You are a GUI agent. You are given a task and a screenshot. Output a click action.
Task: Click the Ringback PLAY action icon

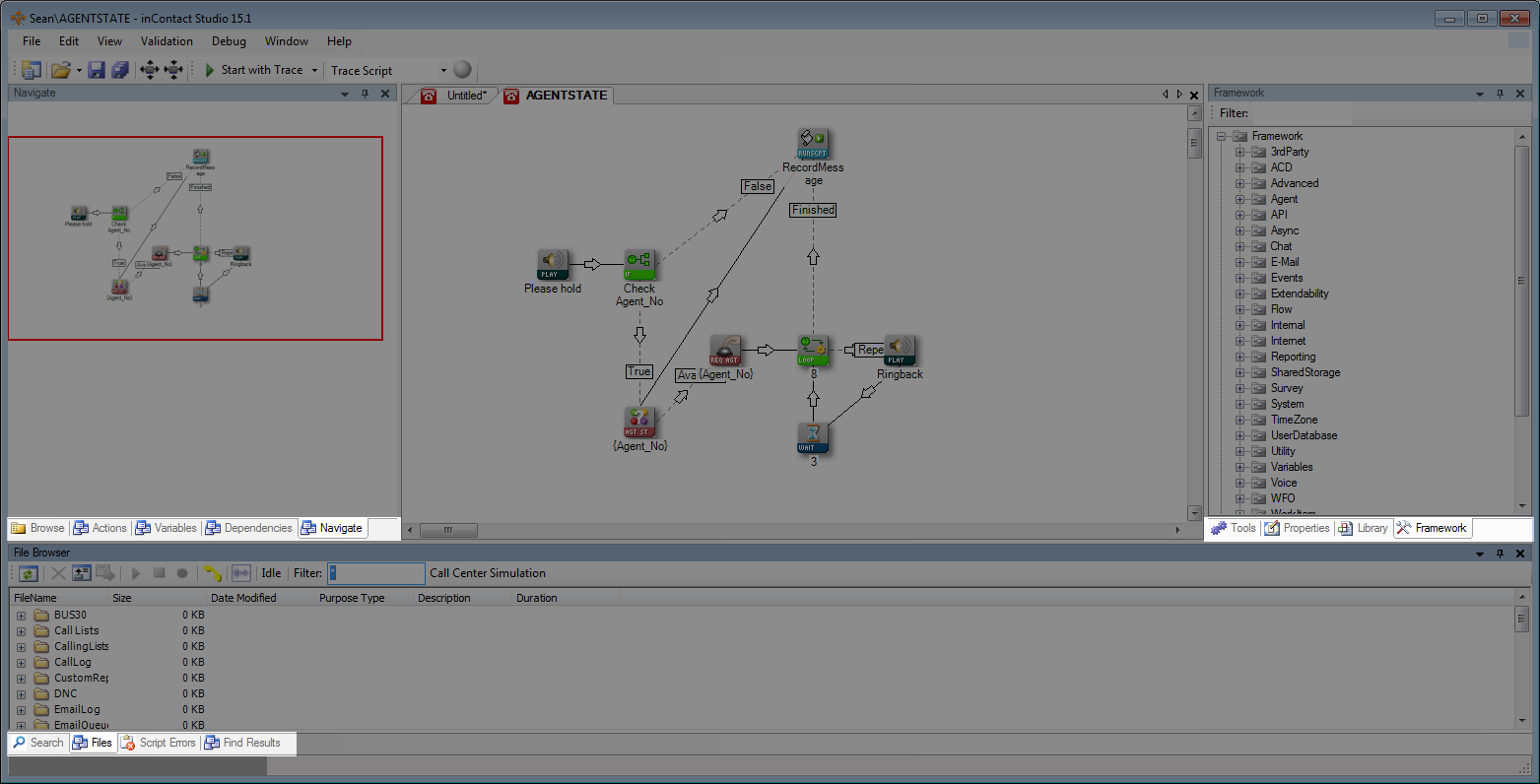(x=900, y=350)
